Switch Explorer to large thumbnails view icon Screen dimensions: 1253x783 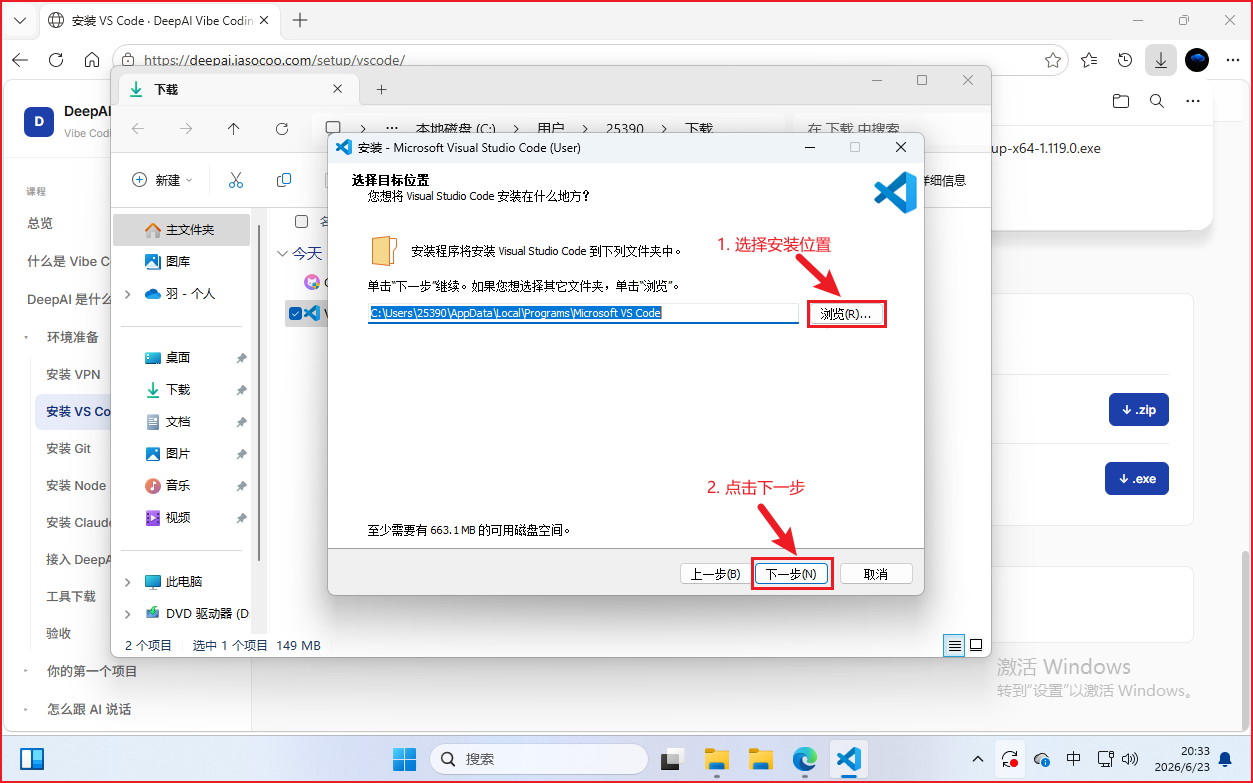click(976, 645)
